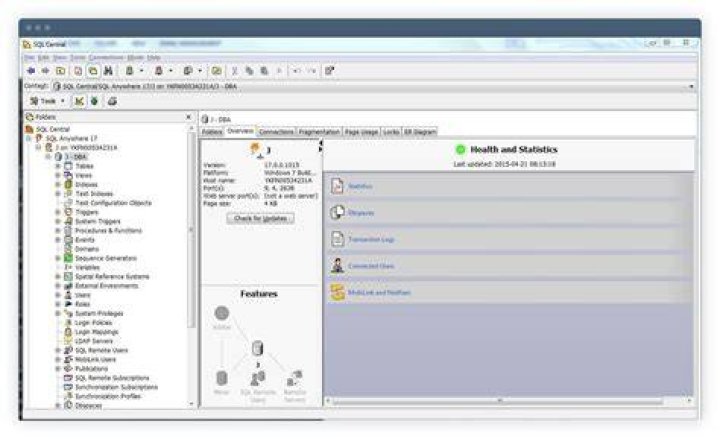Open the Connections menu
Image resolution: width=720 pixels, height=439 pixels.
(x=106, y=57)
